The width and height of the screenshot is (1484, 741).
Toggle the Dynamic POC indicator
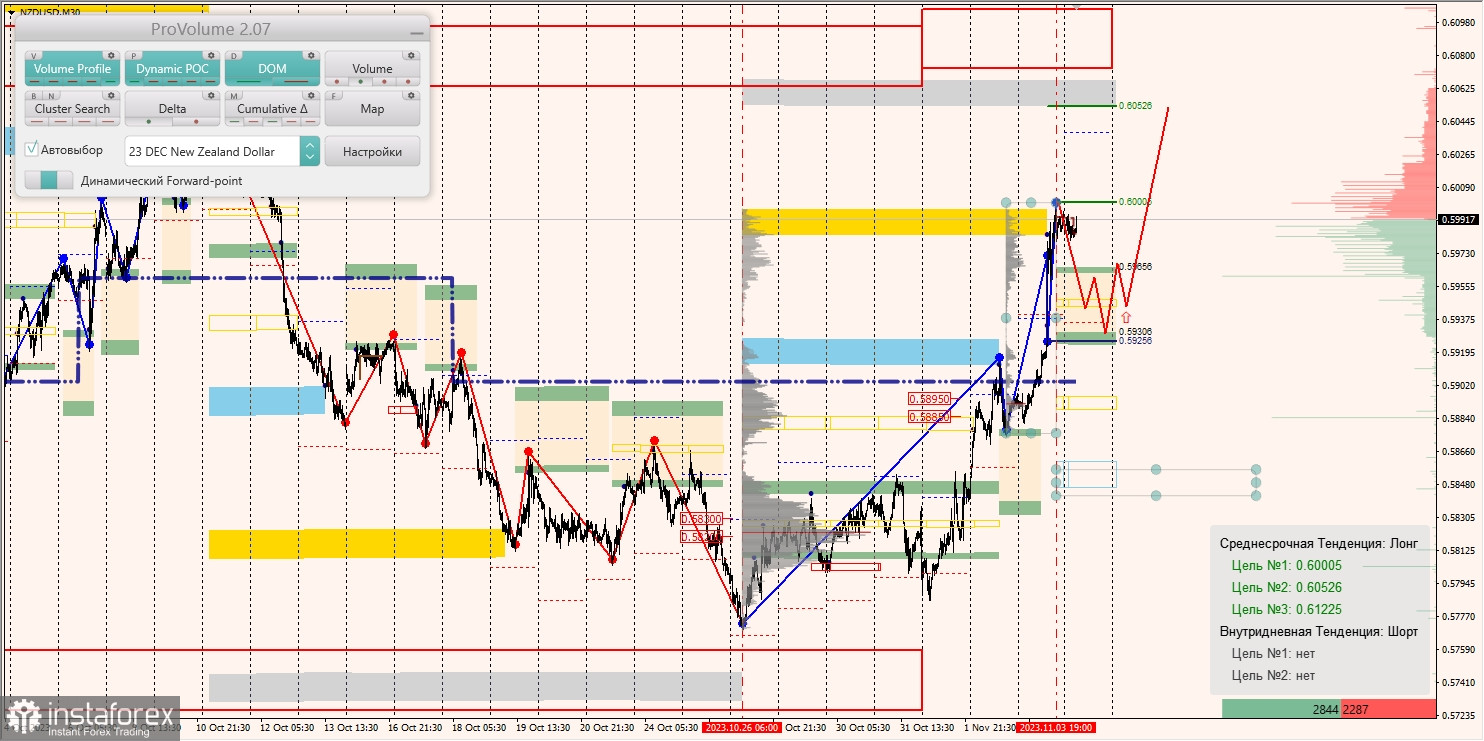(x=172, y=69)
